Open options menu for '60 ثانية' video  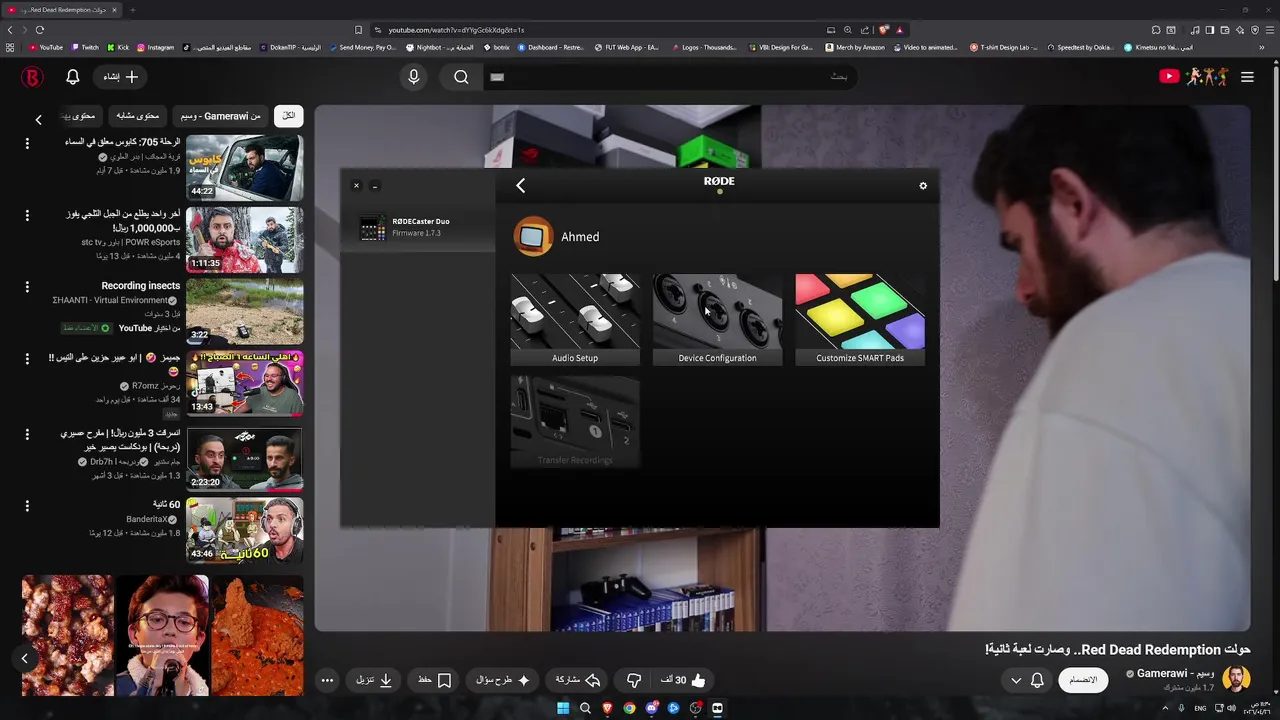[27, 506]
